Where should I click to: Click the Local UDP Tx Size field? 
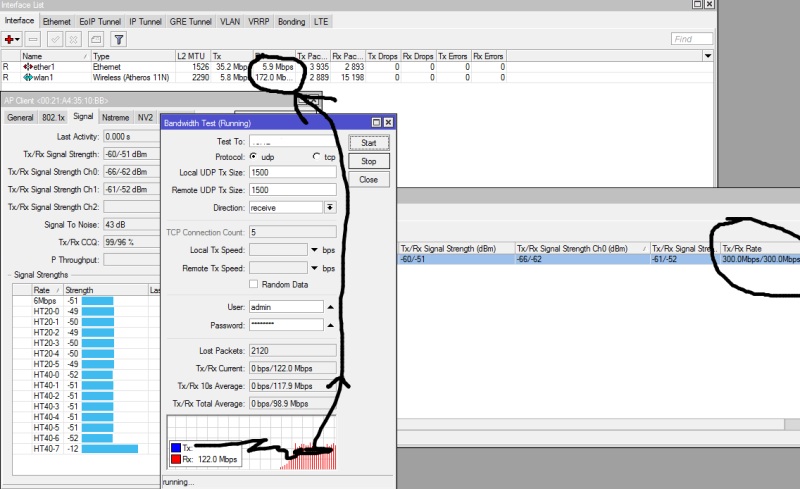292,172
